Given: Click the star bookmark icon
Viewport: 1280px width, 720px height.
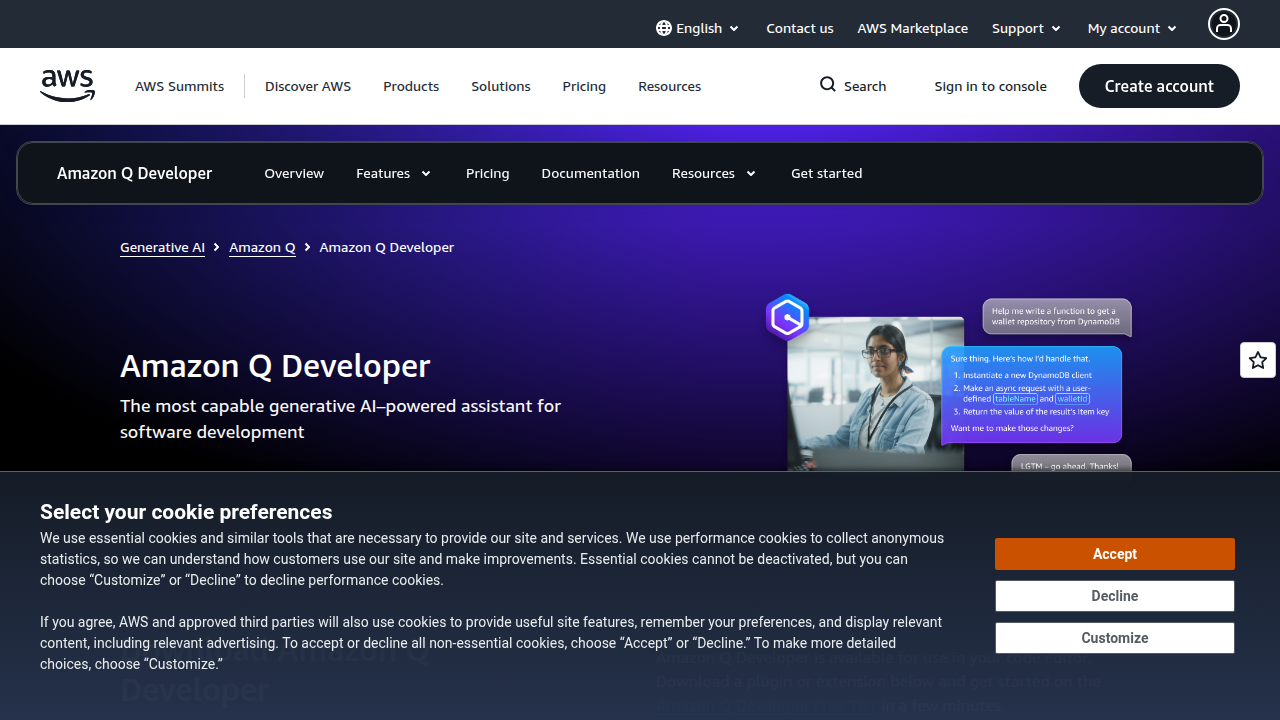Looking at the screenshot, I should [x=1258, y=360].
